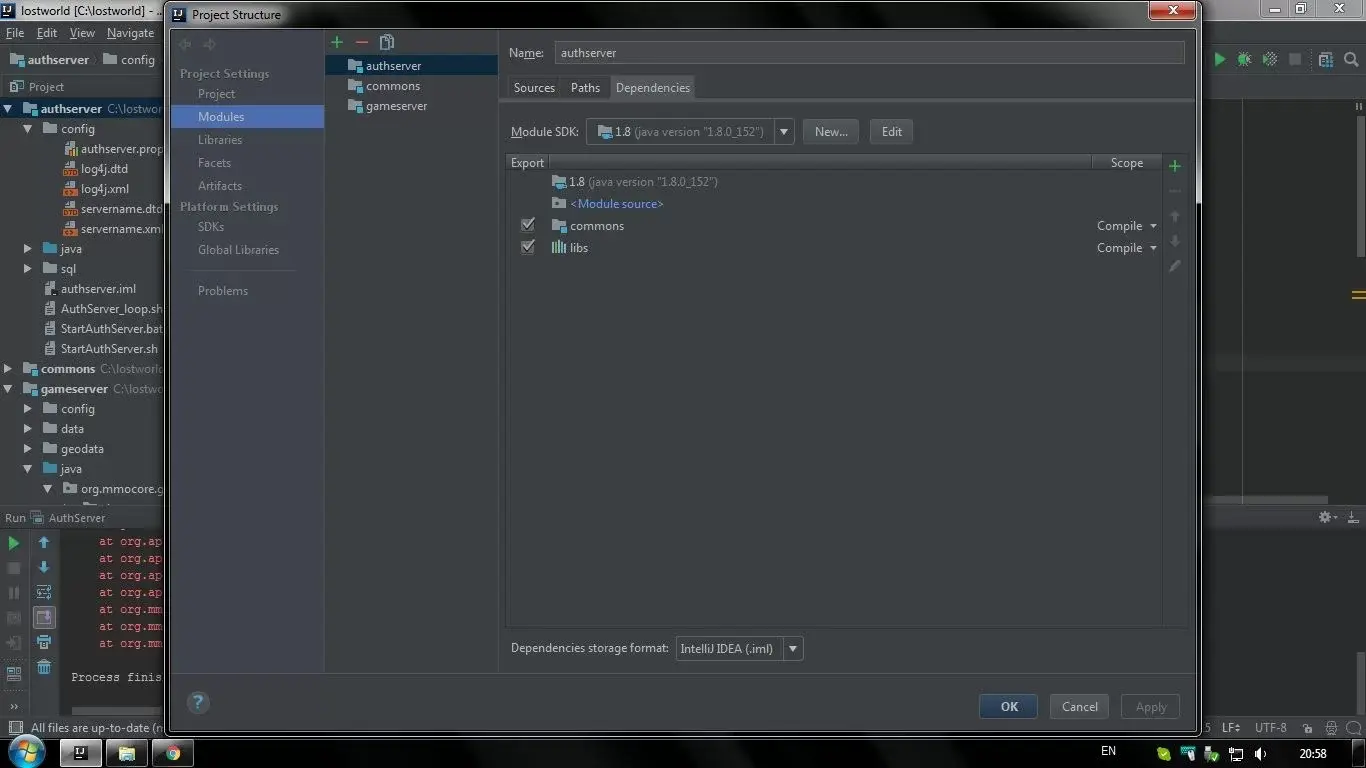Open Run panel settings gear
The width and height of the screenshot is (1366, 768).
(x=1326, y=517)
